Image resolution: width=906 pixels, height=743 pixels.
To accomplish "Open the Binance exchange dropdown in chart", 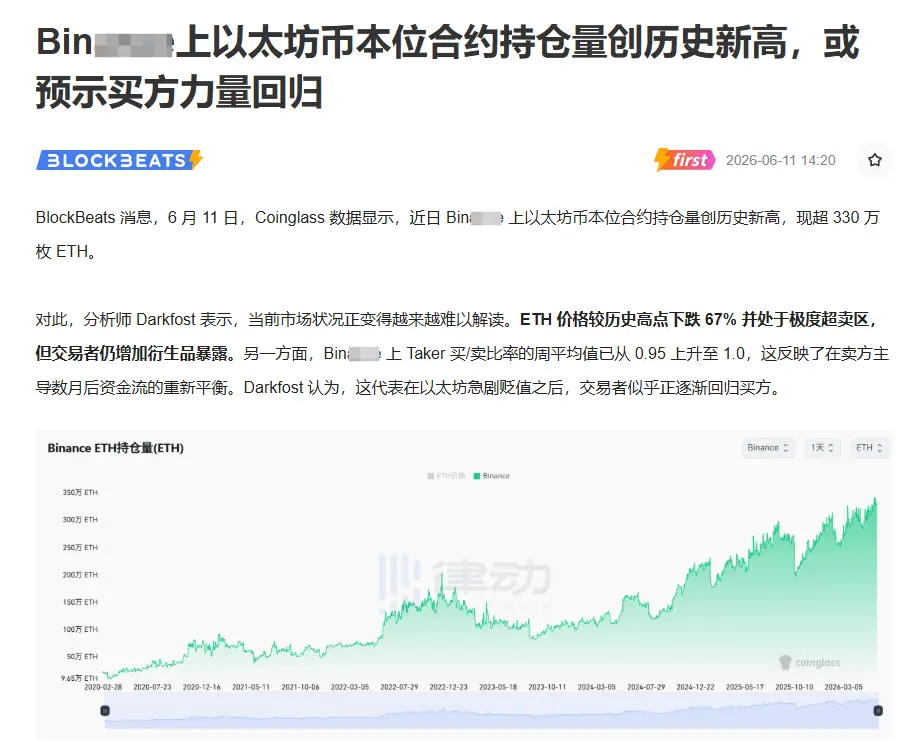I will tap(768, 448).
